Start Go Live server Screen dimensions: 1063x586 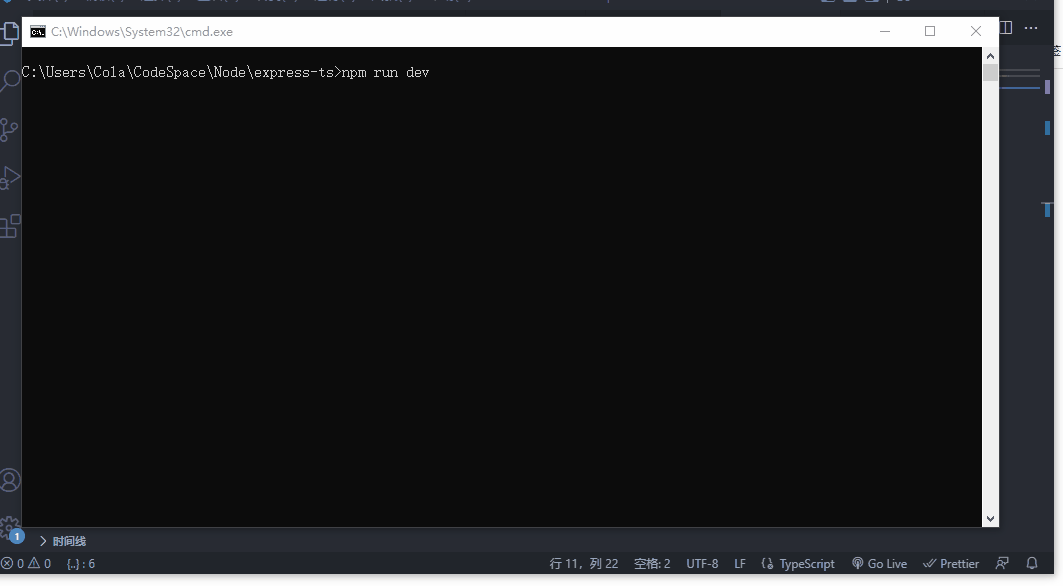click(x=879, y=564)
